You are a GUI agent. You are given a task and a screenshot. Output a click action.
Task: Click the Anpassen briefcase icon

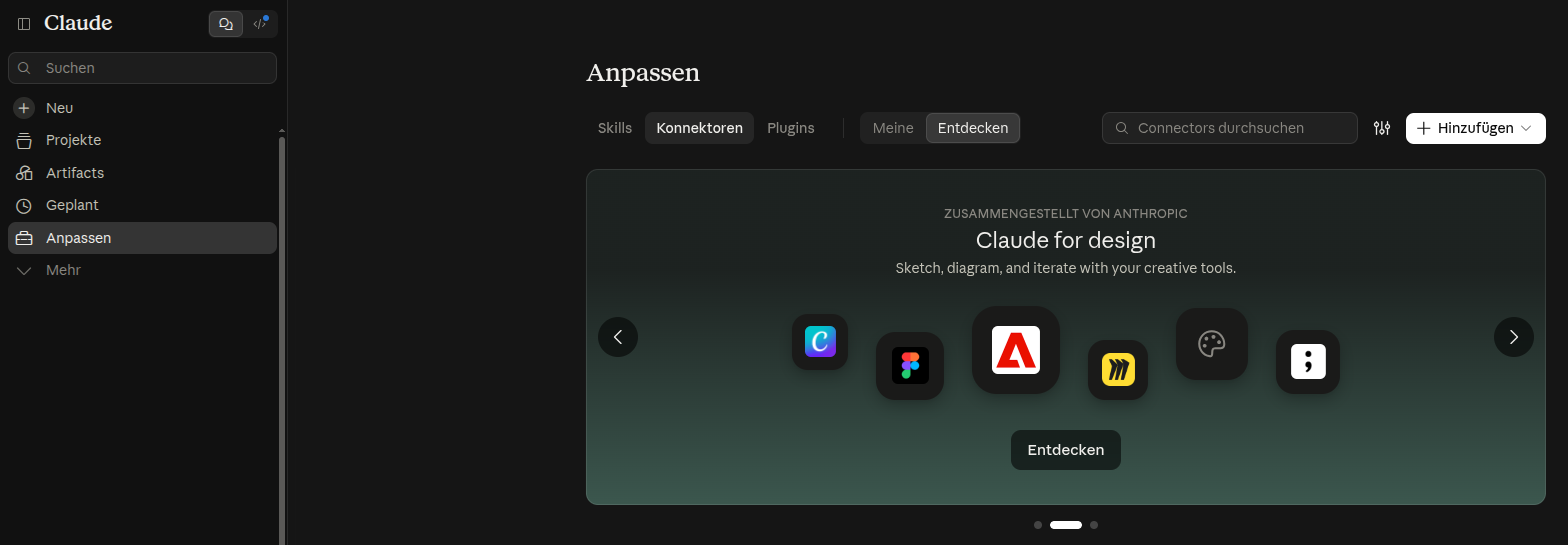tap(25, 238)
